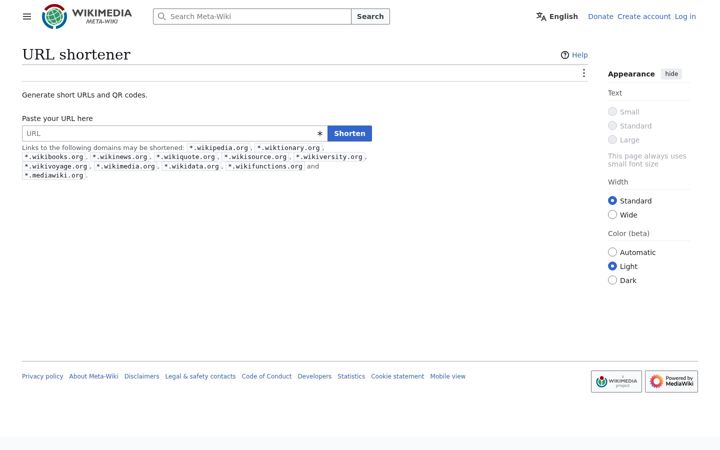Viewport: 720px width, 450px height.
Task: Open the main menu hamburger icon
Action: [x=27, y=17]
